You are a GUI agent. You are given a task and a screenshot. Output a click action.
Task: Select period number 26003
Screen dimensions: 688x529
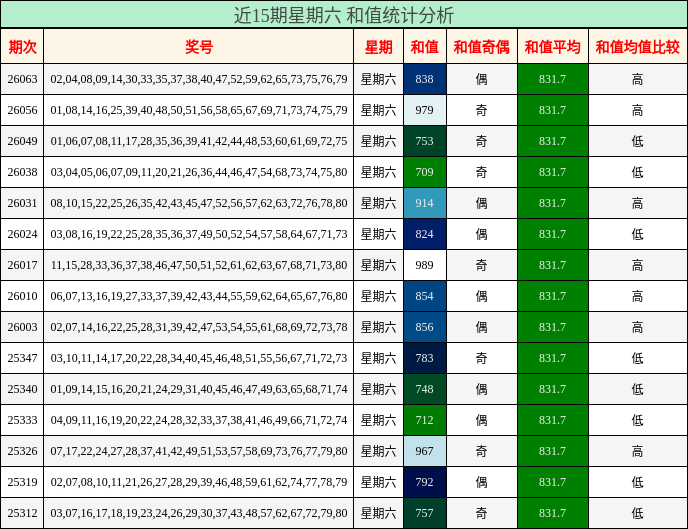pos(22,327)
